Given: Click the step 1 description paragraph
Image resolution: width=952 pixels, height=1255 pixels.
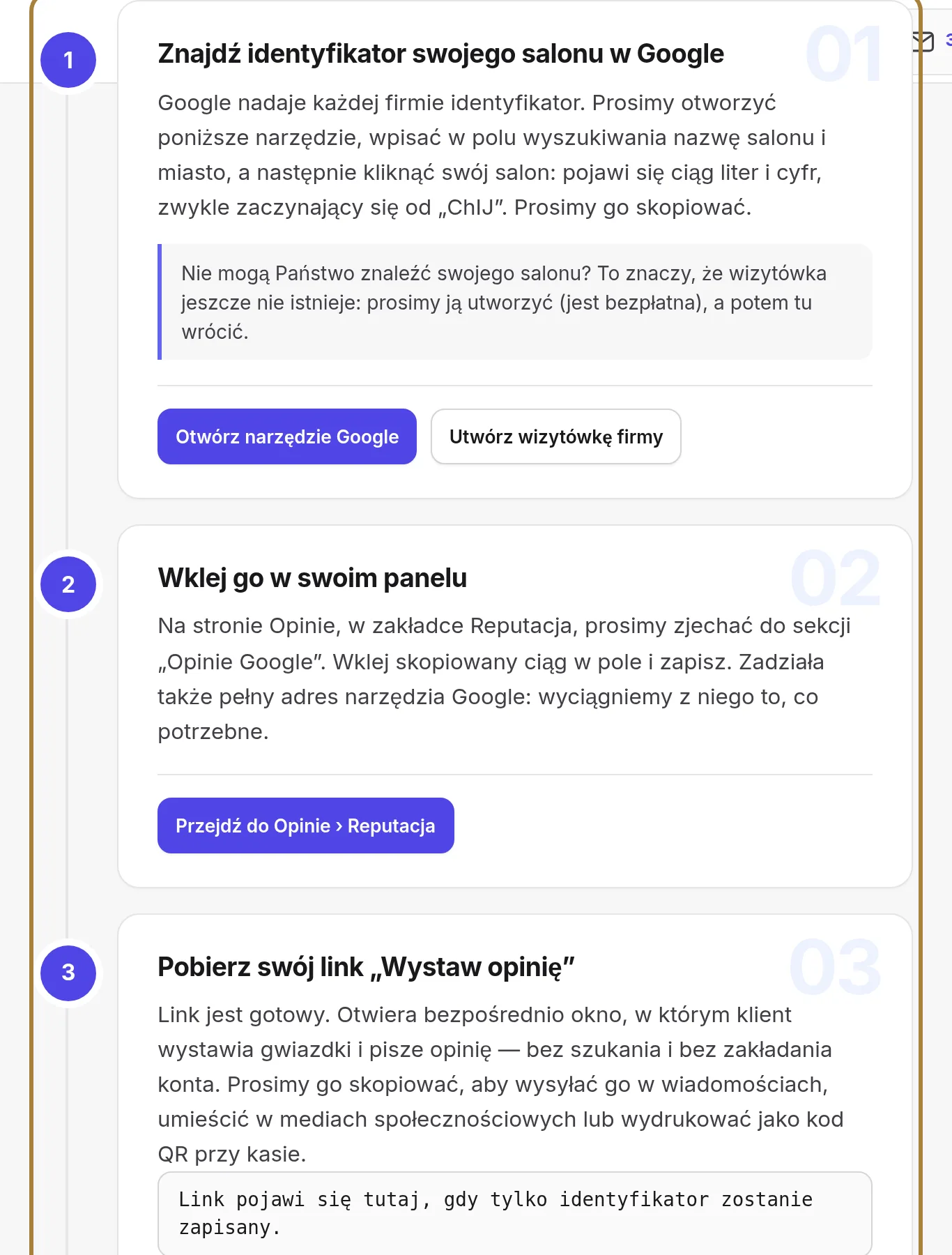Looking at the screenshot, I should (492, 155).
